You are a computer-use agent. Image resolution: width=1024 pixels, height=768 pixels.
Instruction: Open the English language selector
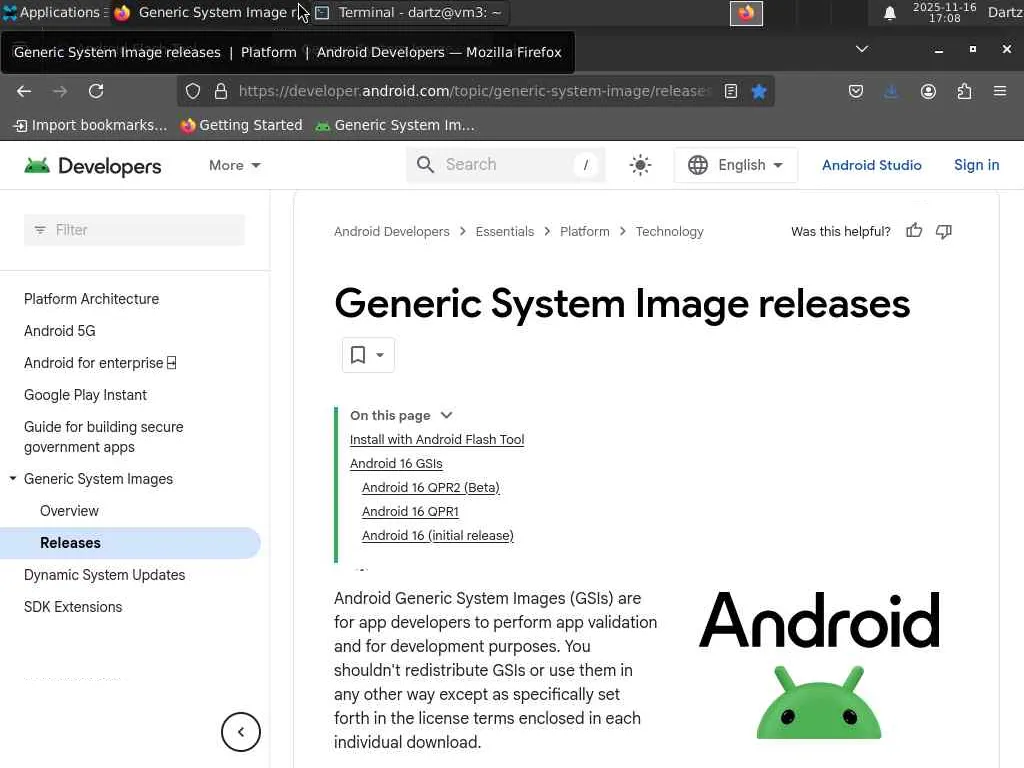click(735, 165)
